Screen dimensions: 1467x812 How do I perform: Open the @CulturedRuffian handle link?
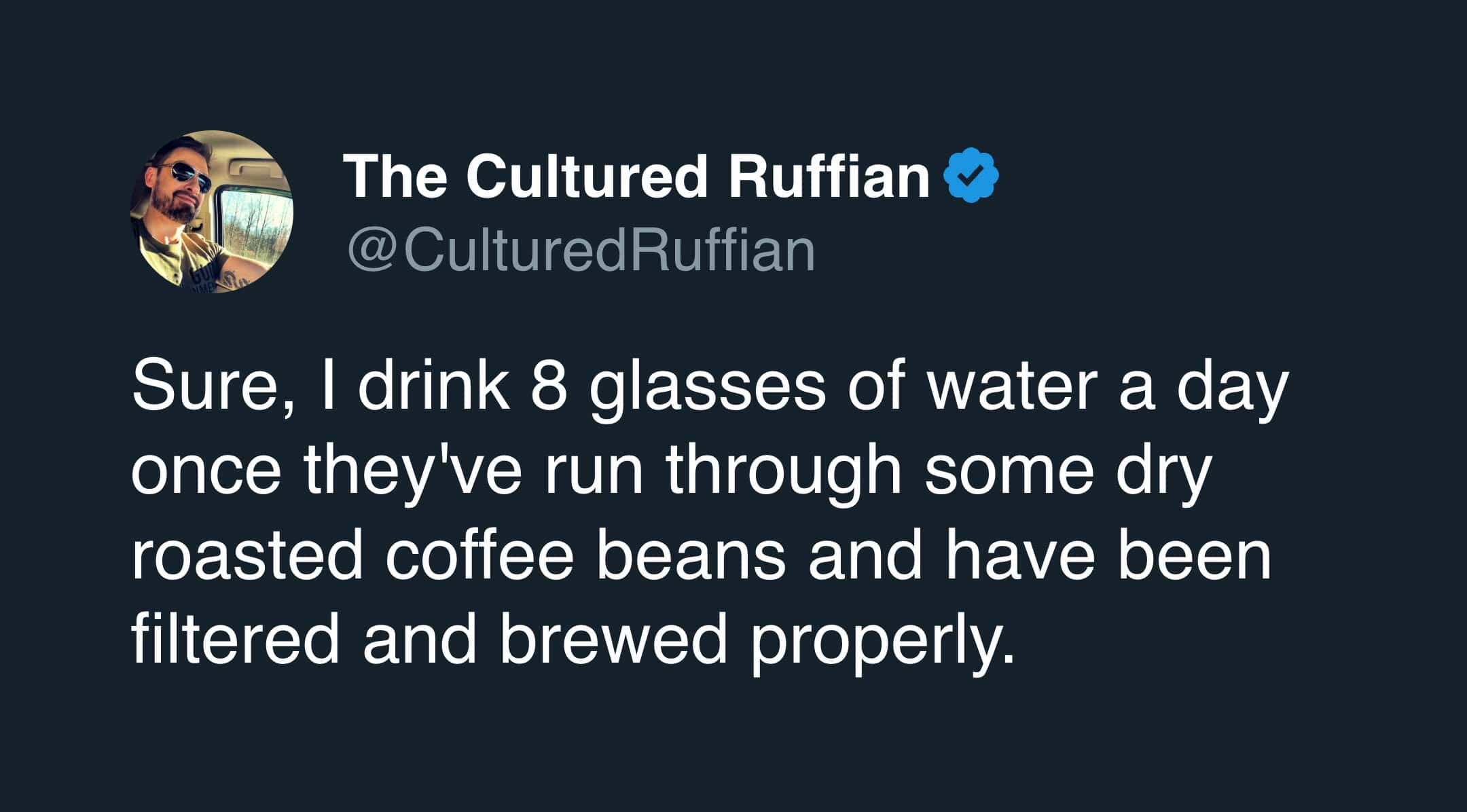coord(581,251)
